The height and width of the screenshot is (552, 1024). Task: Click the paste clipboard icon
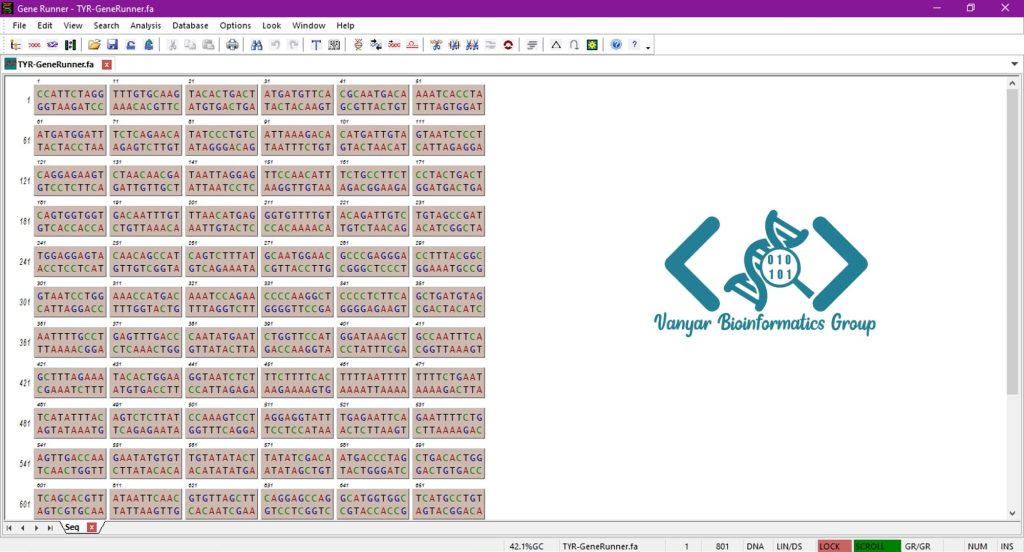(208, 44)
